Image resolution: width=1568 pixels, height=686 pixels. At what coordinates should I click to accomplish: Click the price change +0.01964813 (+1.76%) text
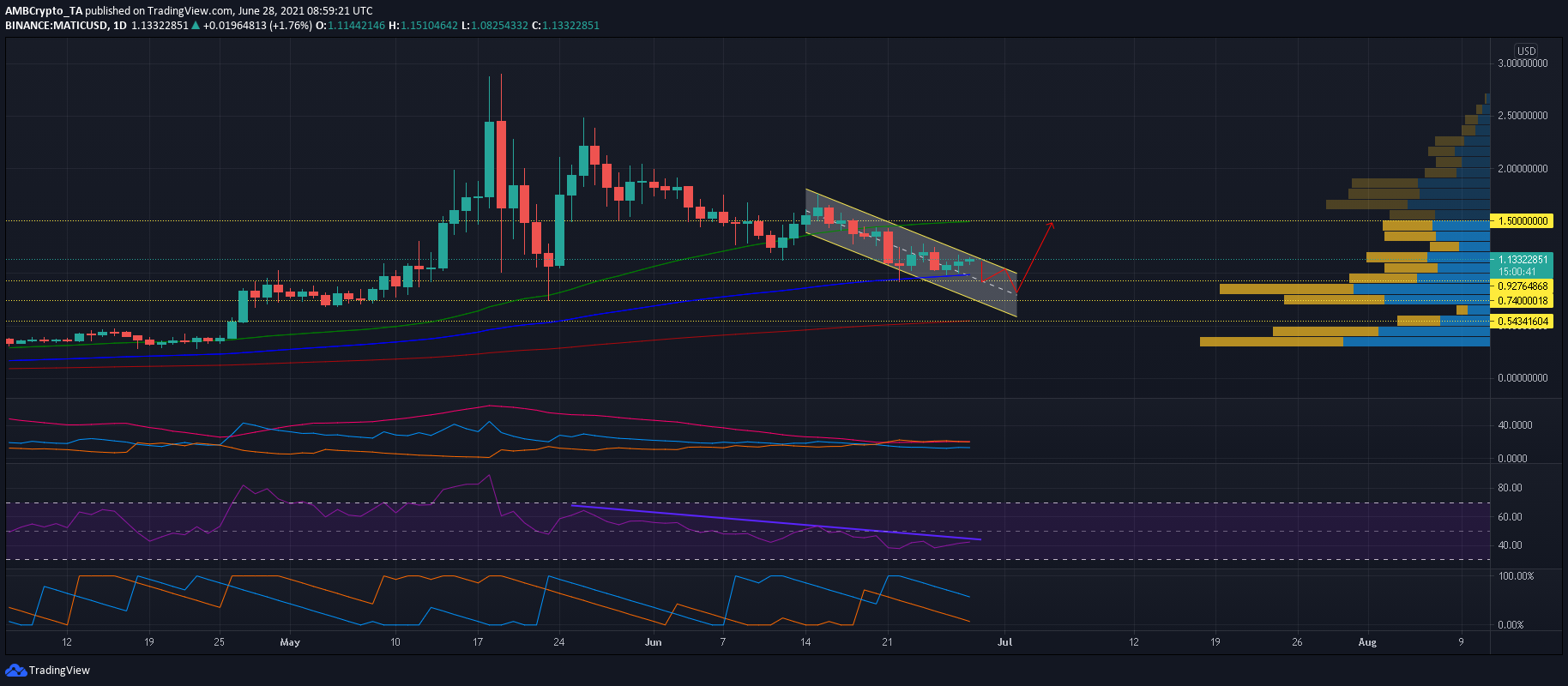coord(256,26)
